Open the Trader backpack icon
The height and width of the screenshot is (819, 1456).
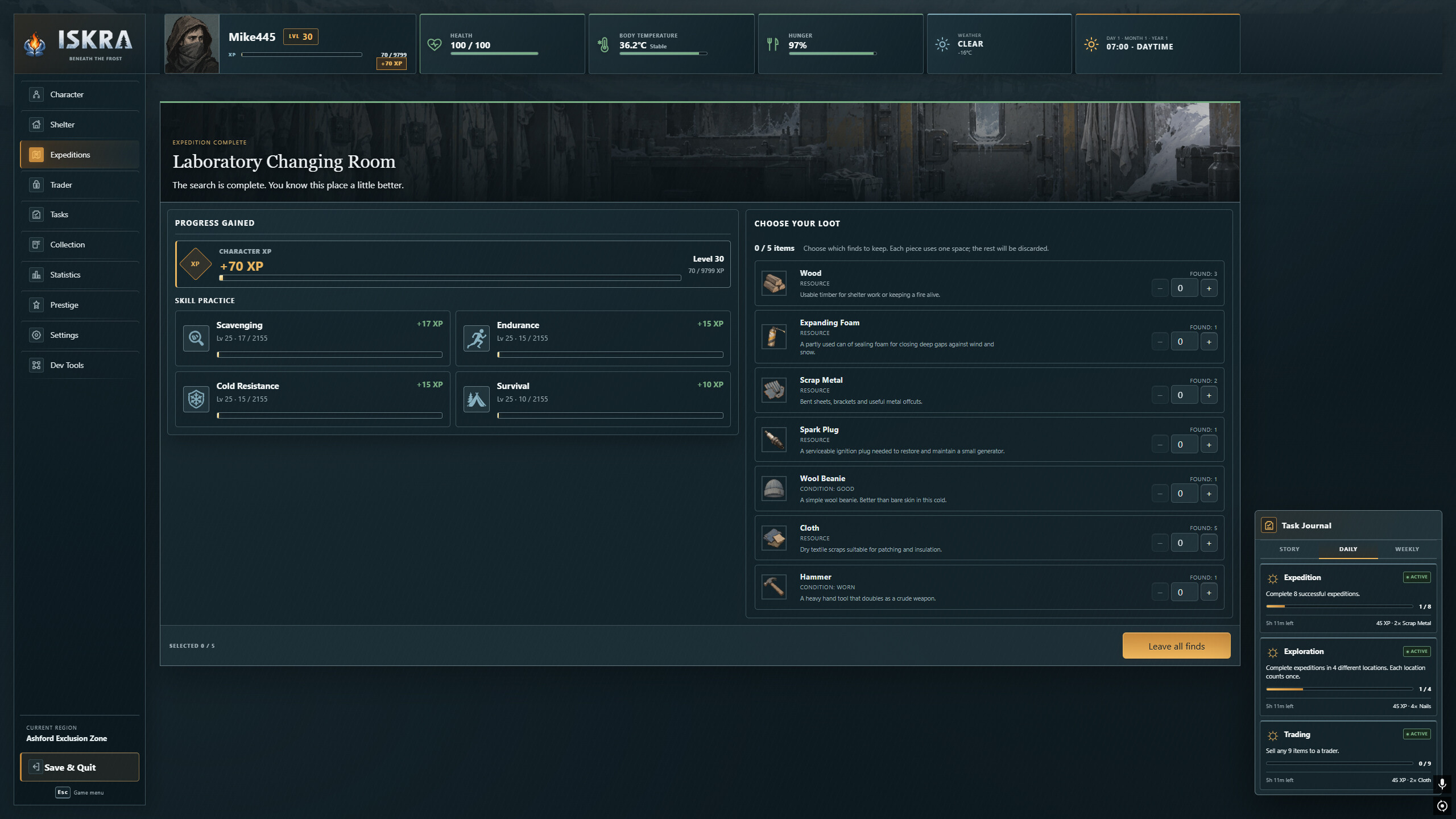tap(36, 185)
